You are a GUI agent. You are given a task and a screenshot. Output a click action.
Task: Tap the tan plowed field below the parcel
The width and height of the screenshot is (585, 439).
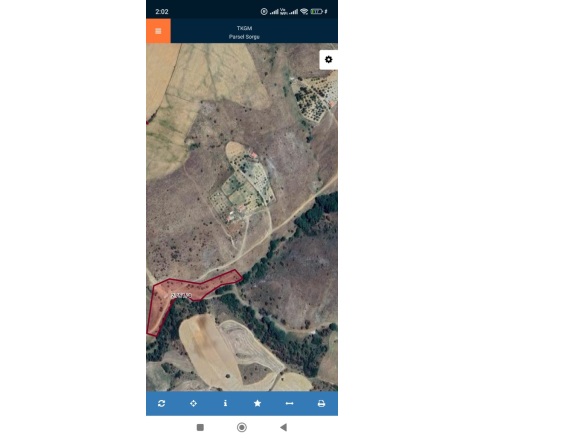coord(209,349)
